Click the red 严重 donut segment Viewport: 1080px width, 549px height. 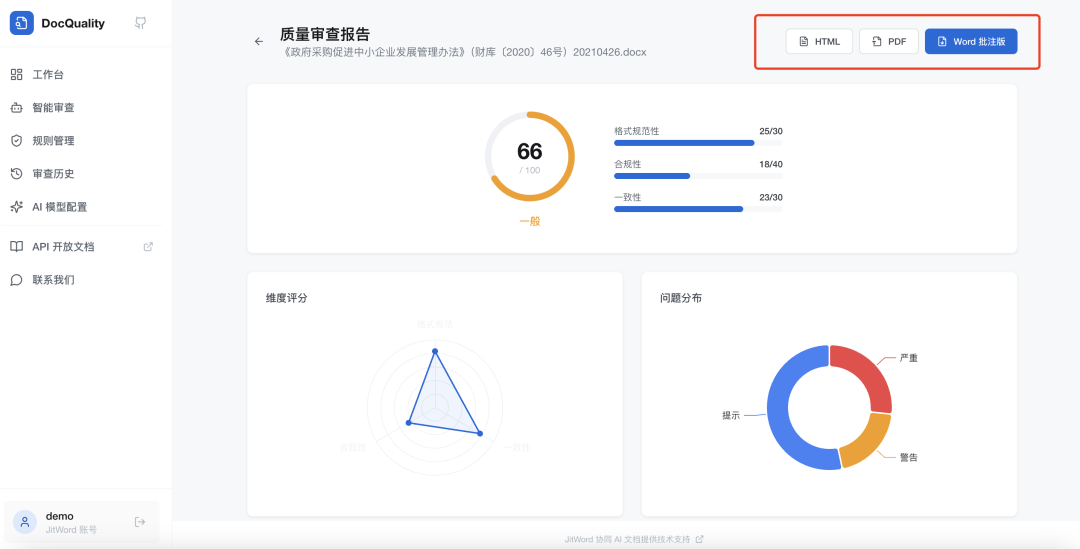pyautogui.click(x=866, y=373)
